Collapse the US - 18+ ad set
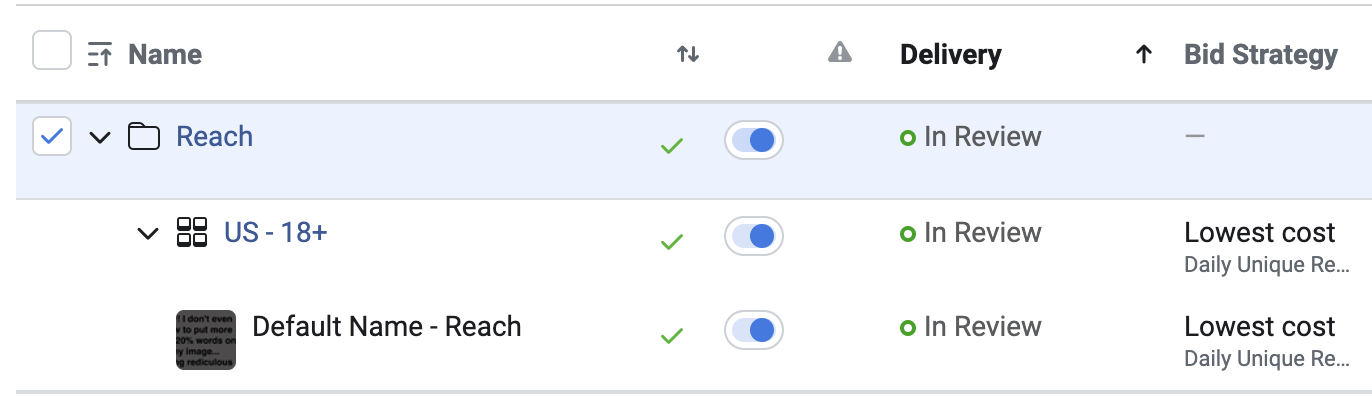 click(147, 234)
